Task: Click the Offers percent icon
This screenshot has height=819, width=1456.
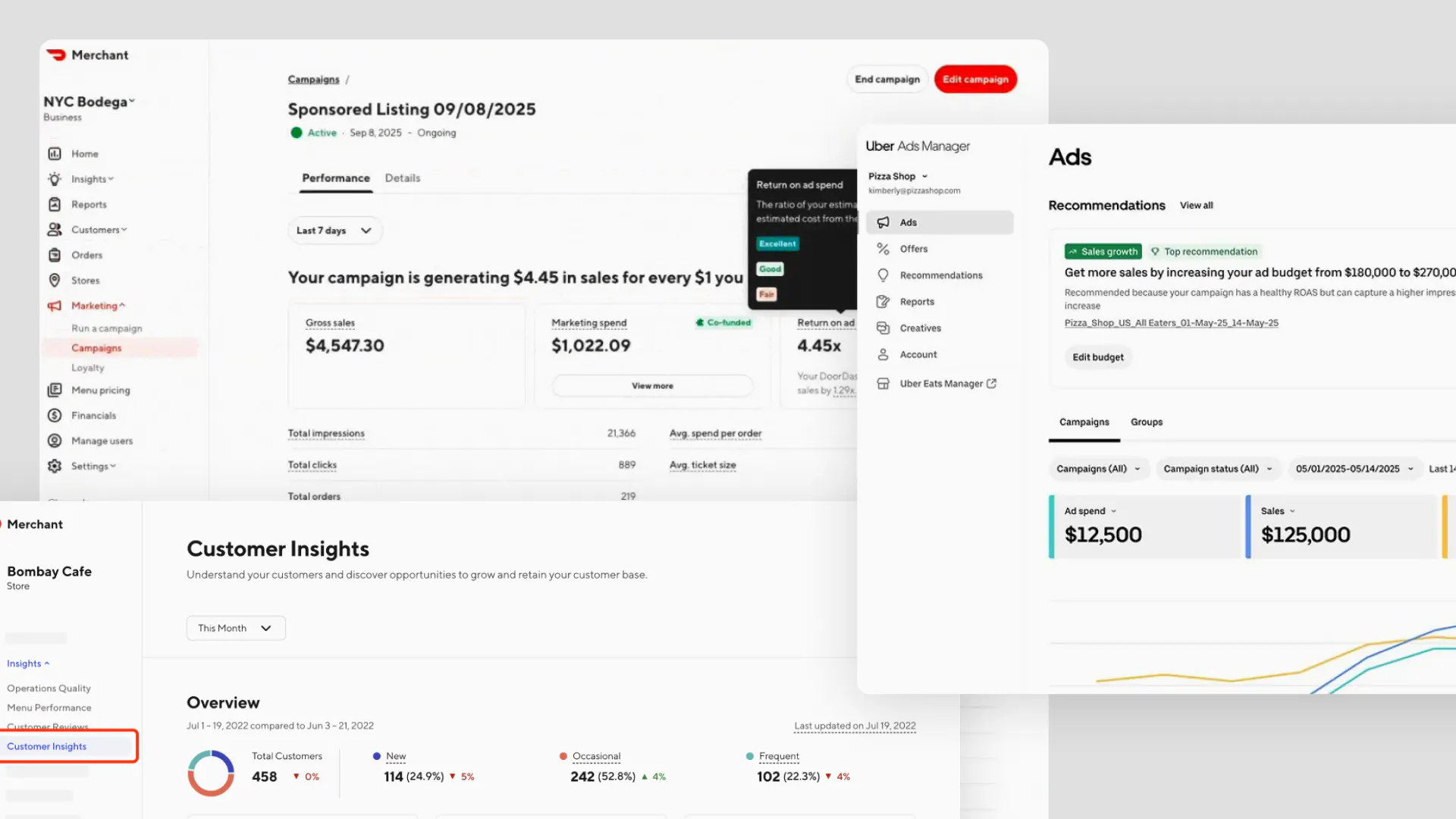Action: [x=883, y=249]
